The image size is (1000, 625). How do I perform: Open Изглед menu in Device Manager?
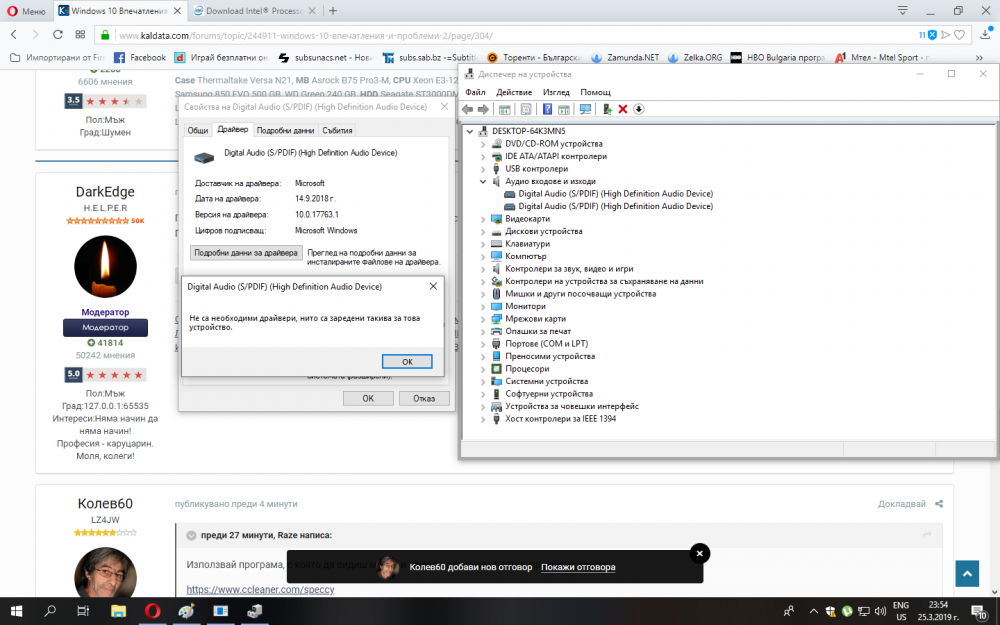click(556, 92)
